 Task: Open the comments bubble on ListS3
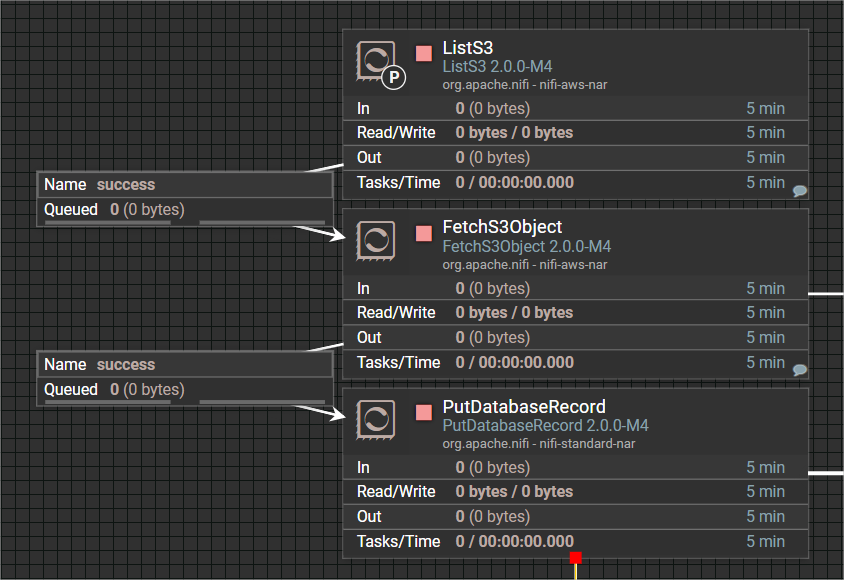pos(799,189)
